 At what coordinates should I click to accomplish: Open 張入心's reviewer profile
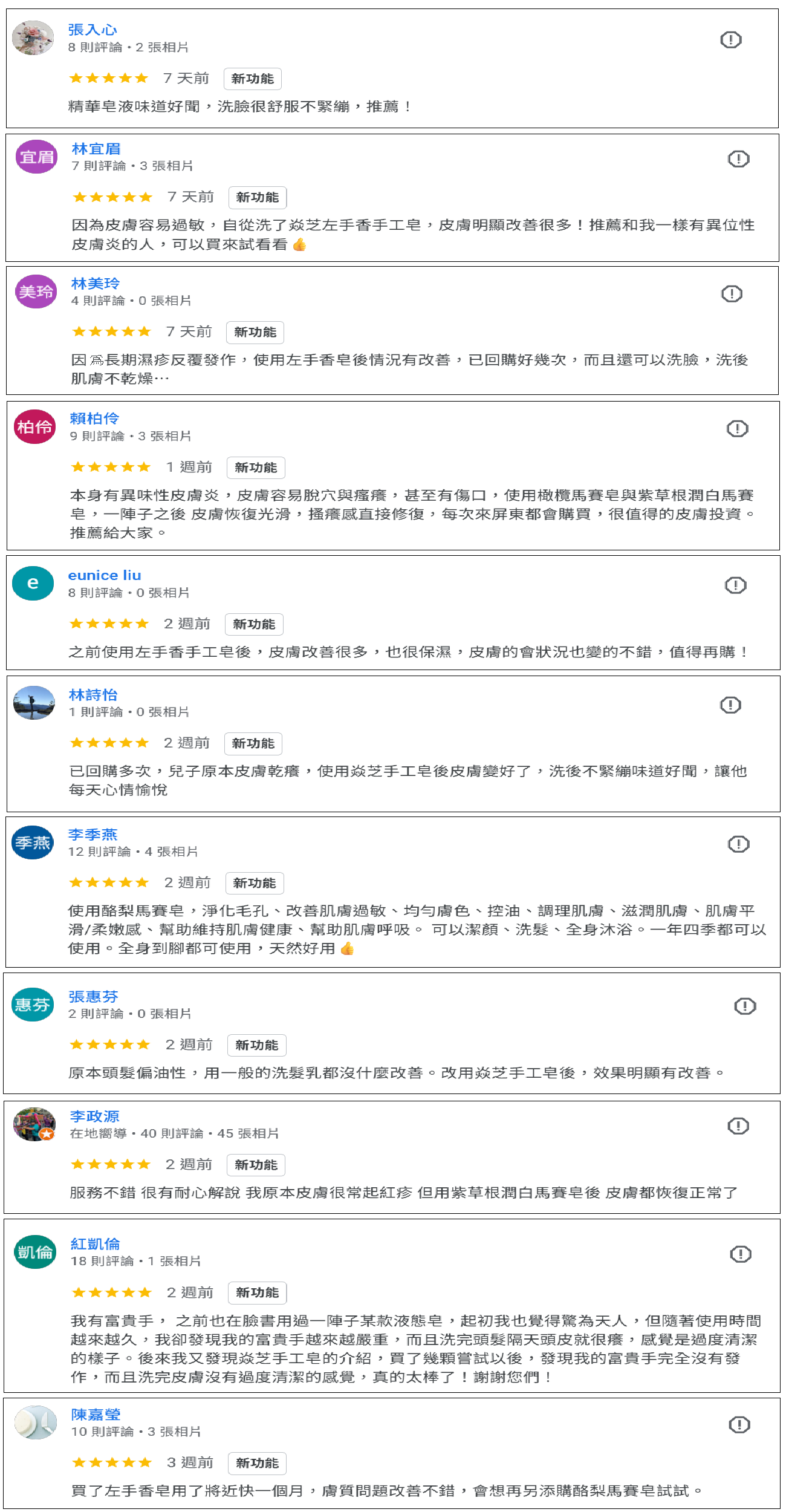(x=93, y=30)
